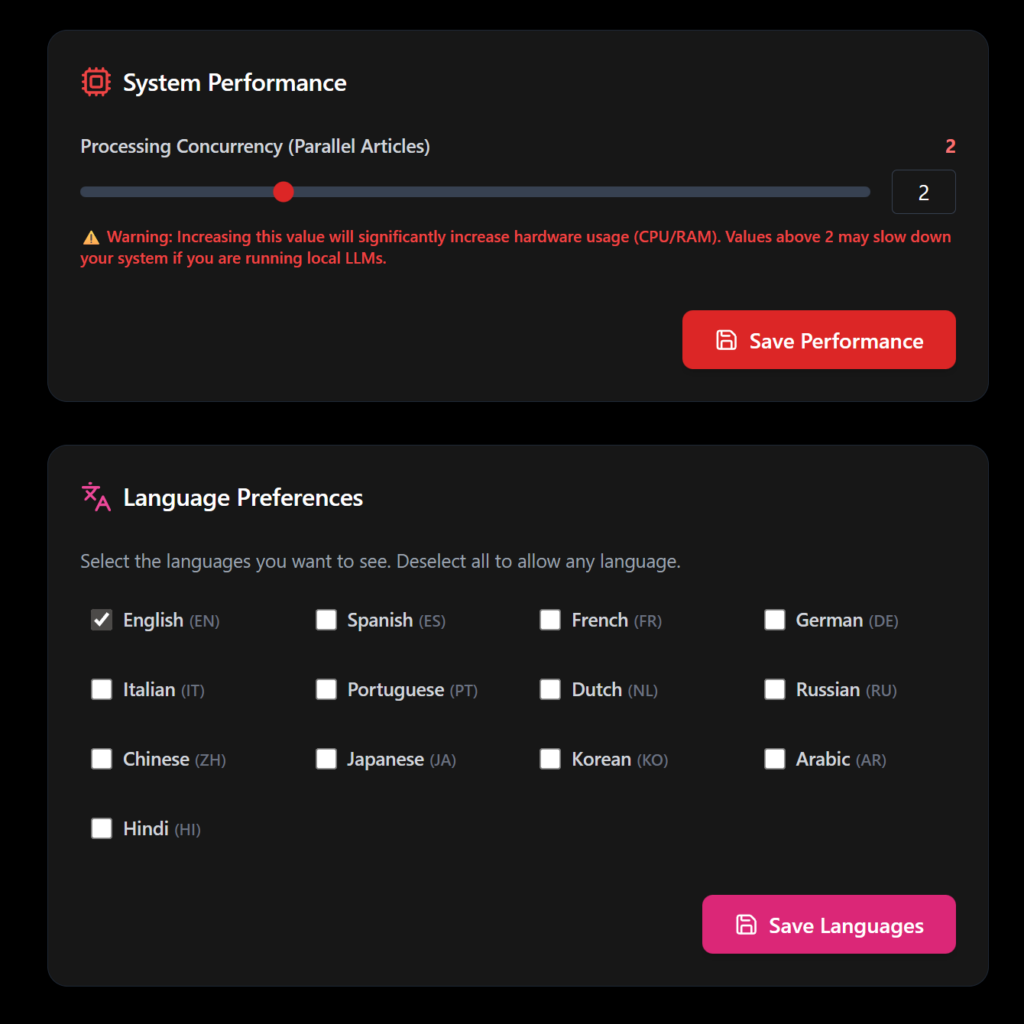Image resolution: width=1024 pixels, height=1024 pixels.
Task: Check the Italian language option
Action: (102, 689)
